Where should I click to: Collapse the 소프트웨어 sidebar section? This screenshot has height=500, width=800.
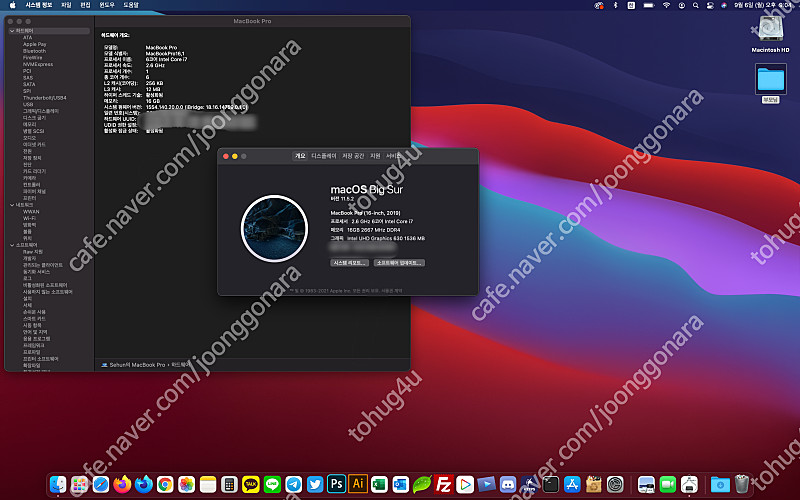[11, 243]
